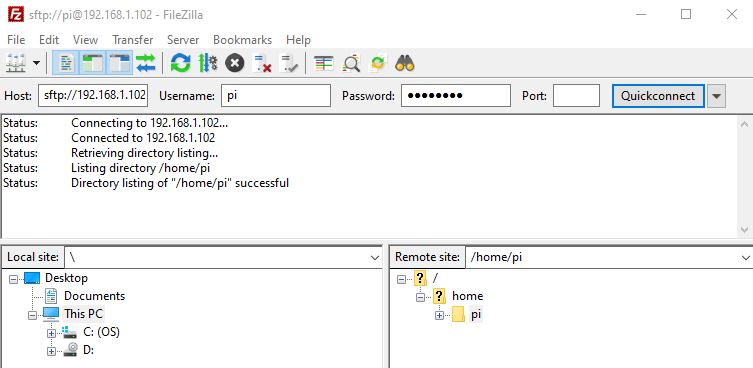Select home folder in remote tree
This screenshot has width=753, height=368.
click(467, 296)
